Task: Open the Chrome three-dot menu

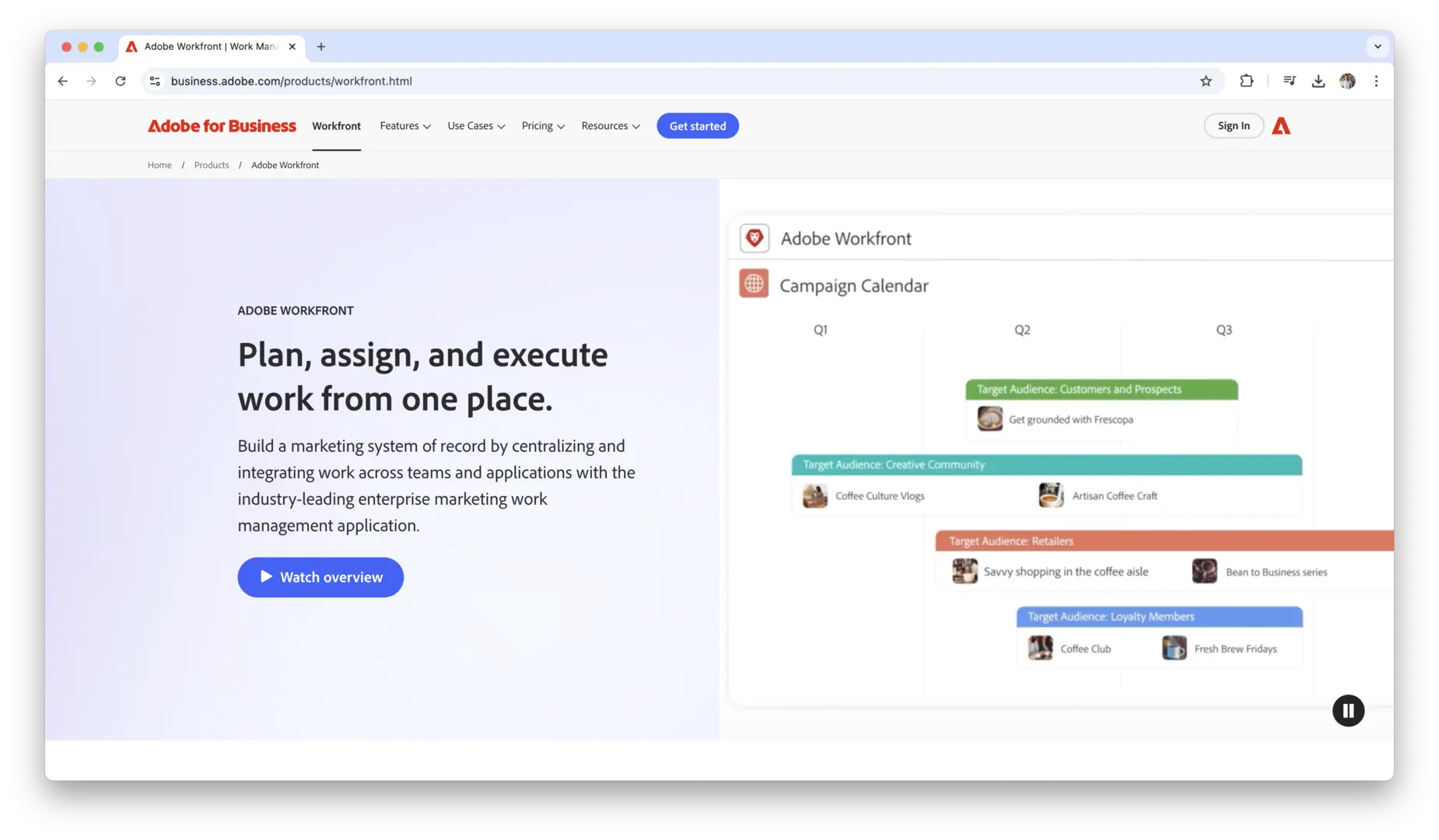Action: [x=1376, y=81]
